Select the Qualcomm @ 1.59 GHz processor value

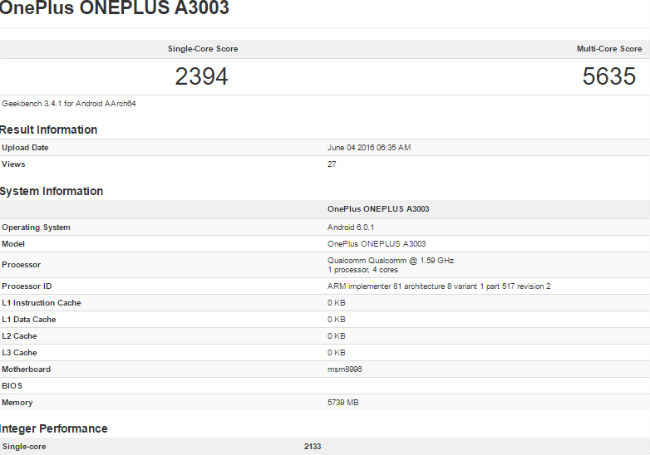point(391,260)
